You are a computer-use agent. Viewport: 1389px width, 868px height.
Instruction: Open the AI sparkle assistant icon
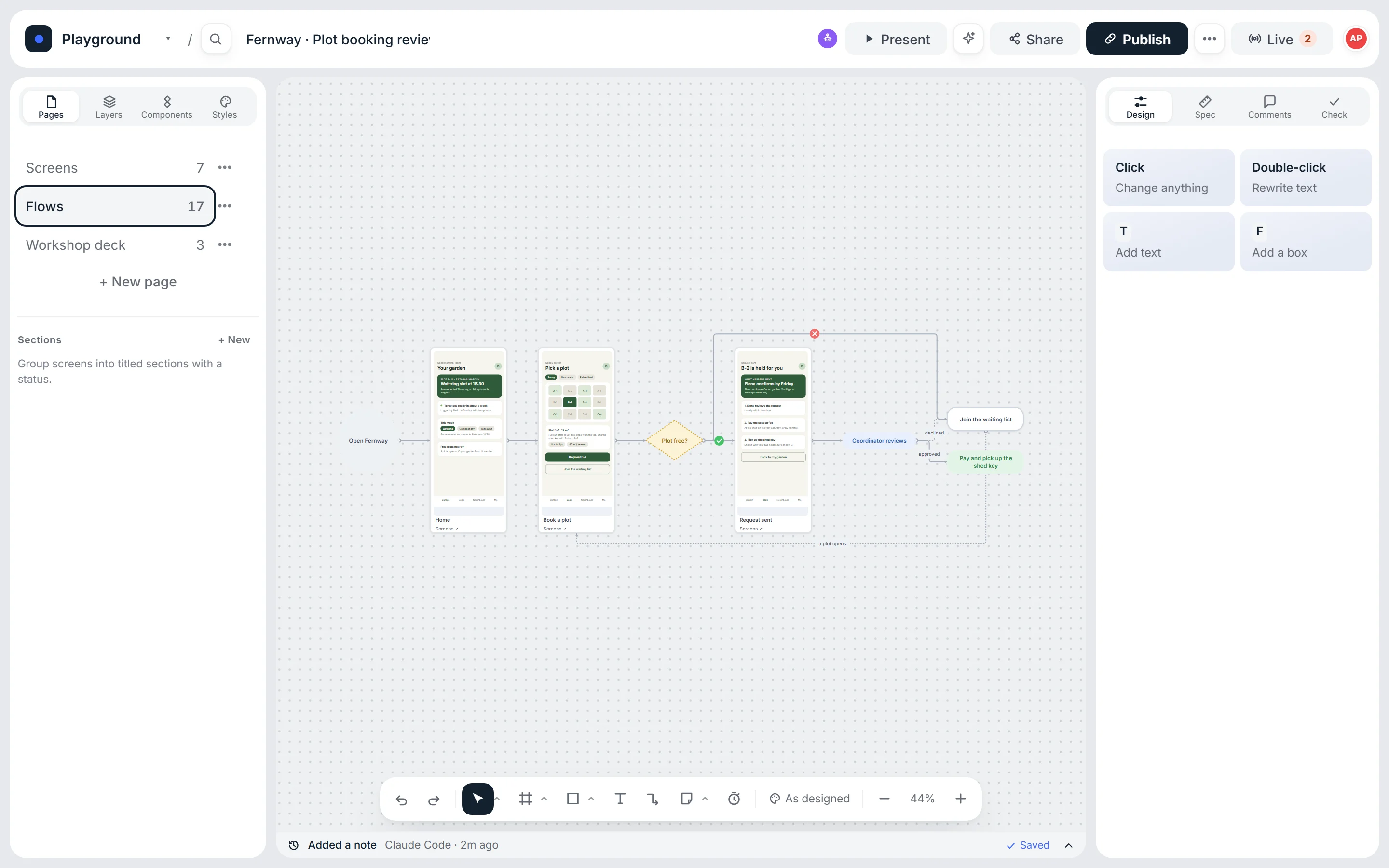[x=968, y=39]
